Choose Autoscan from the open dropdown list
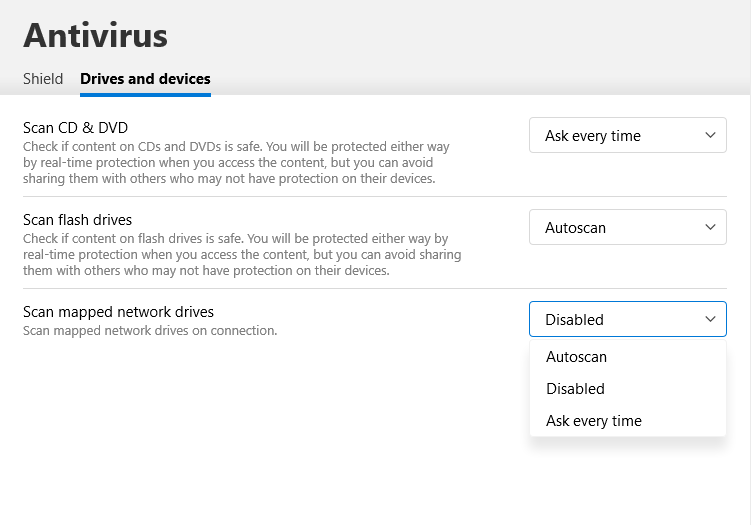 point(577,357)
